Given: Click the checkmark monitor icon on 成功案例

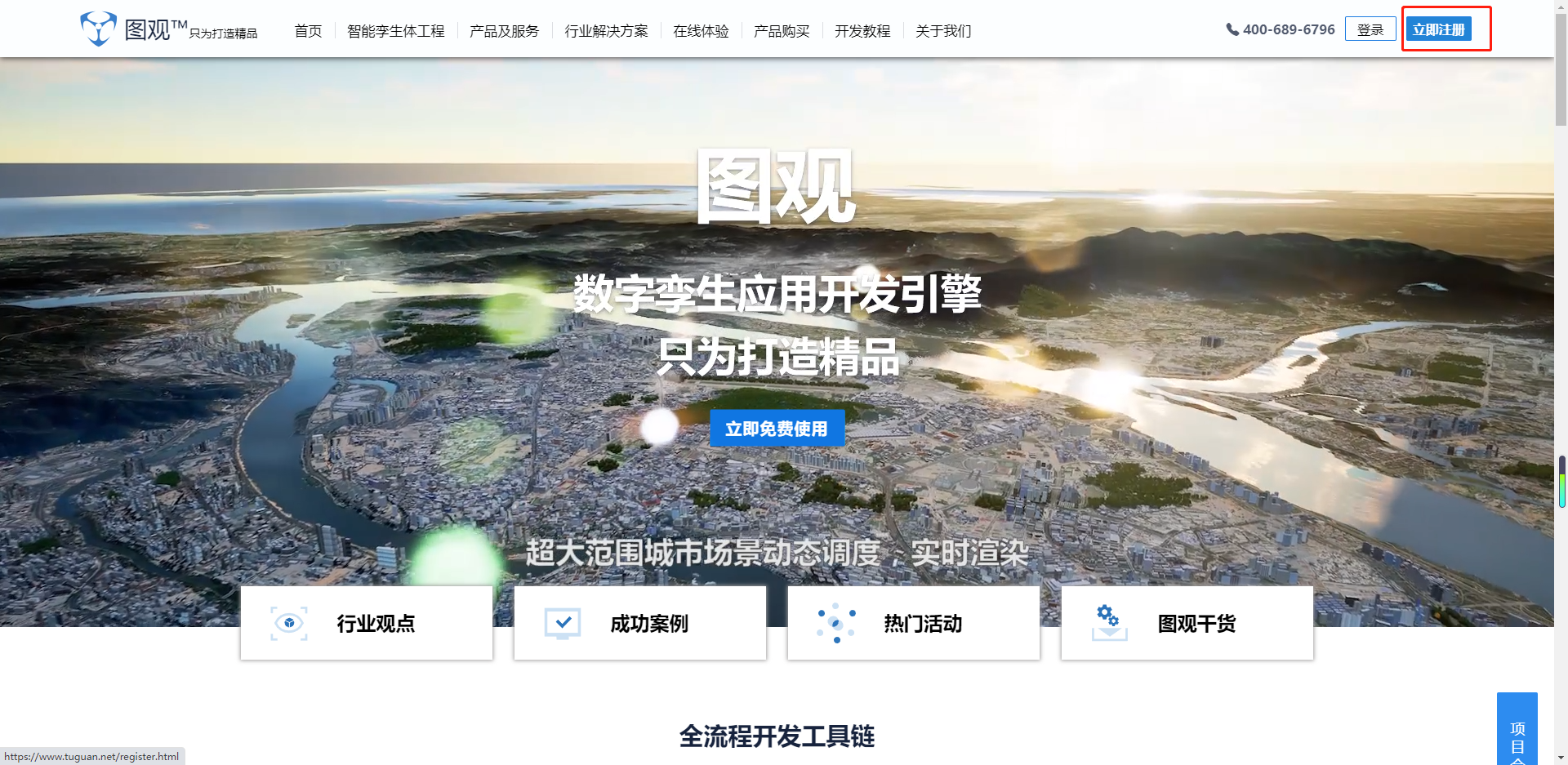Looking at the screenshot, I should [563, 624].
